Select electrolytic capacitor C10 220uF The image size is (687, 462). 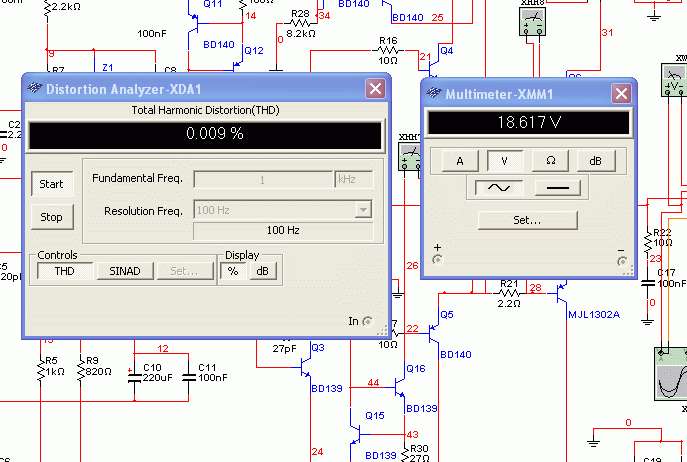coord(134,377)
